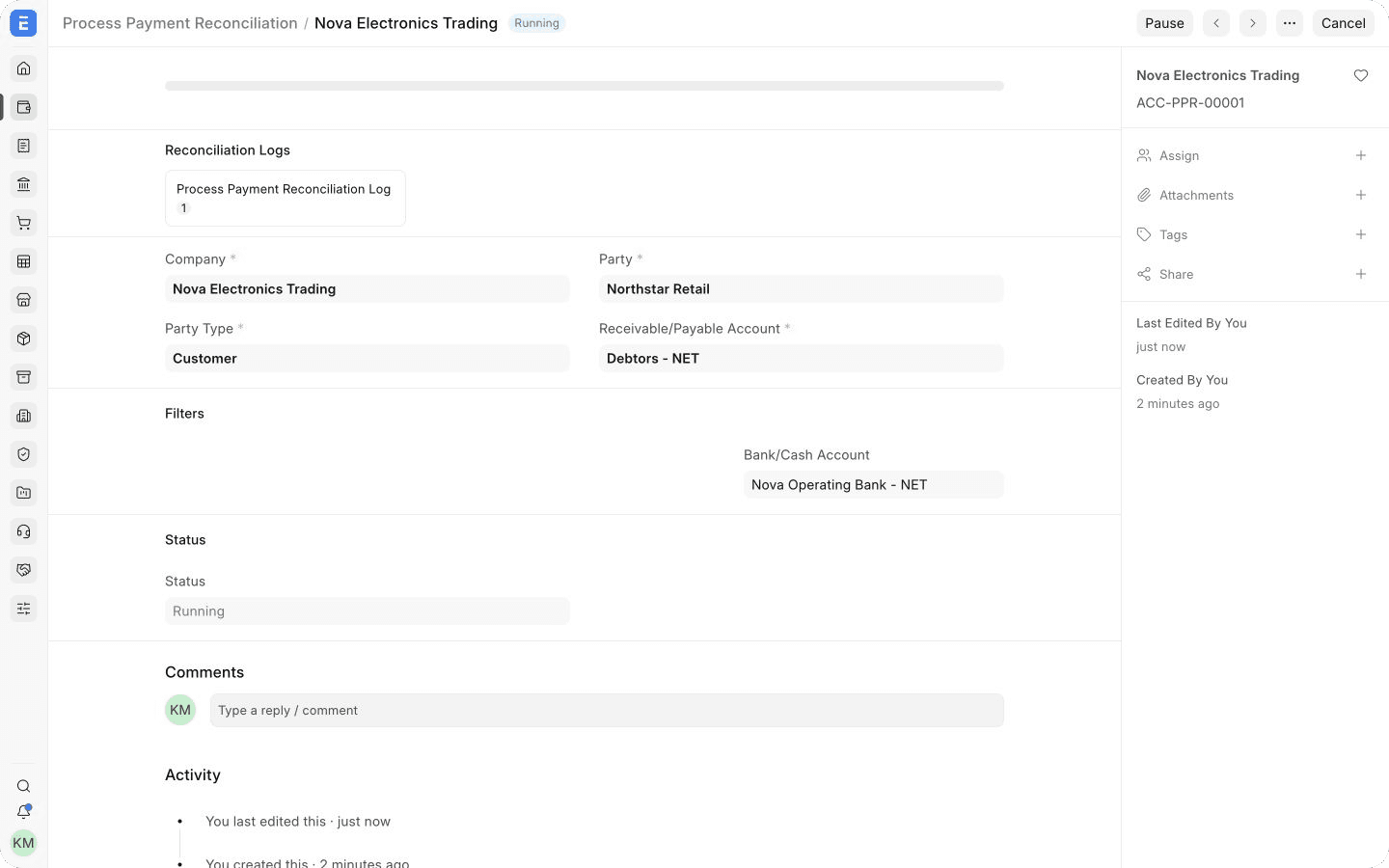This screenshot has height=868, width=1389.
Task: Open the KM user avatar in the sidebar
Action: [x=23, y=843]
